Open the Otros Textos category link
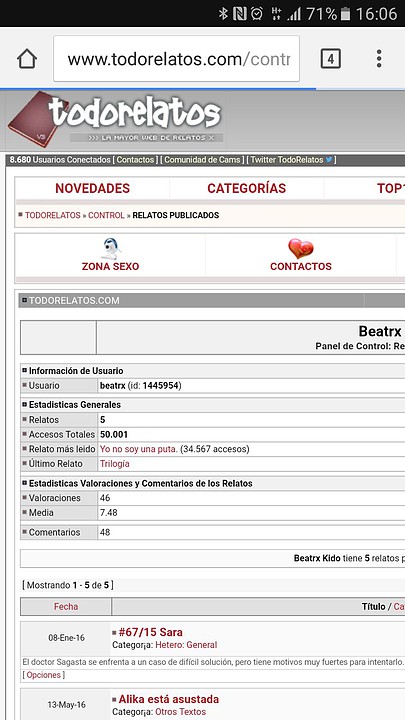Image resolution: width=405 pixels, height=720 pixels. (180, 712)
